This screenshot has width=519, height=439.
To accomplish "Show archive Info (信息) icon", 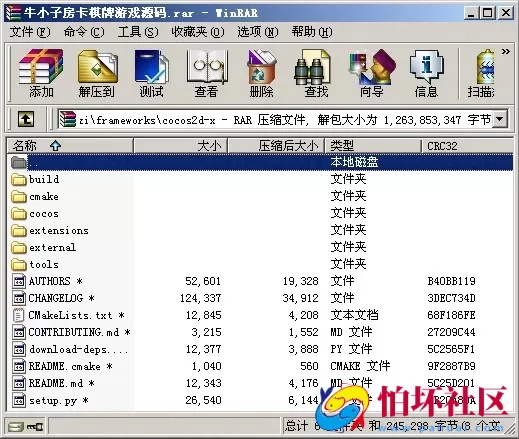I will [426, 73].
